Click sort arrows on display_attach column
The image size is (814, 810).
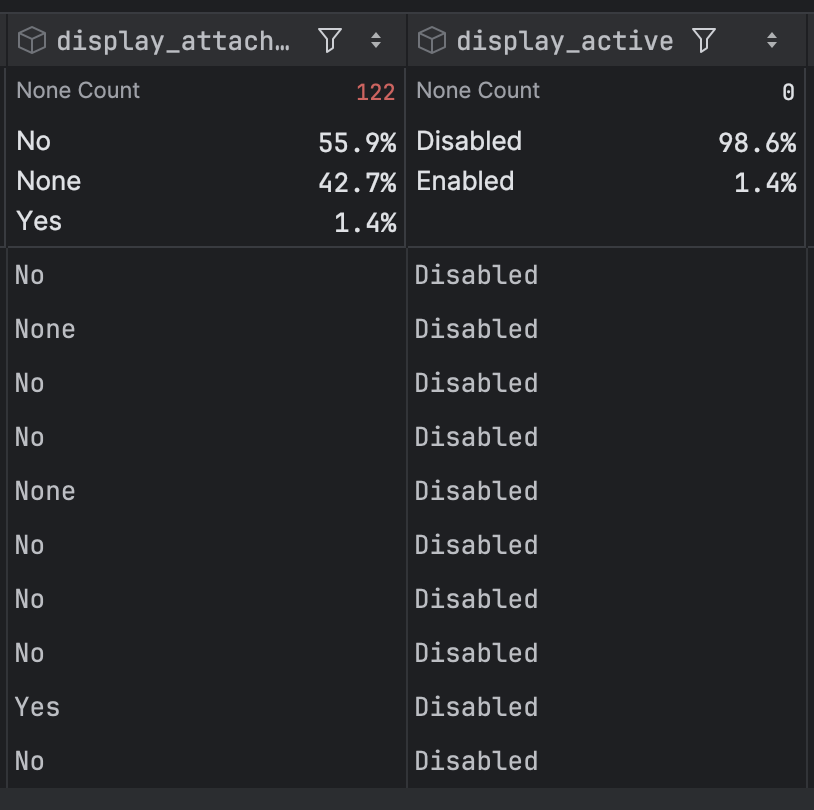click(376, 40)
